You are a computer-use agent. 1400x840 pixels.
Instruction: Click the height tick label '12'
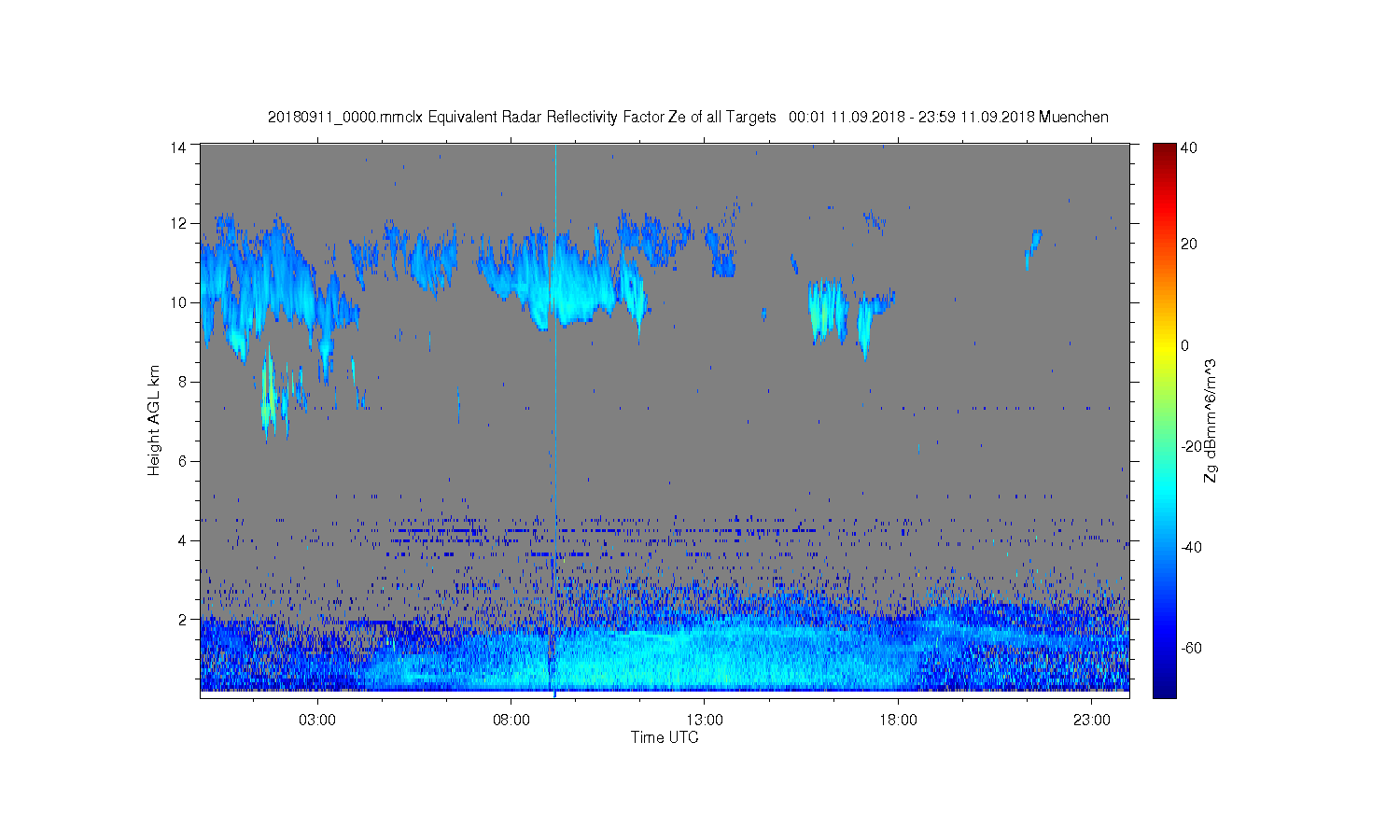coord(178,223)
